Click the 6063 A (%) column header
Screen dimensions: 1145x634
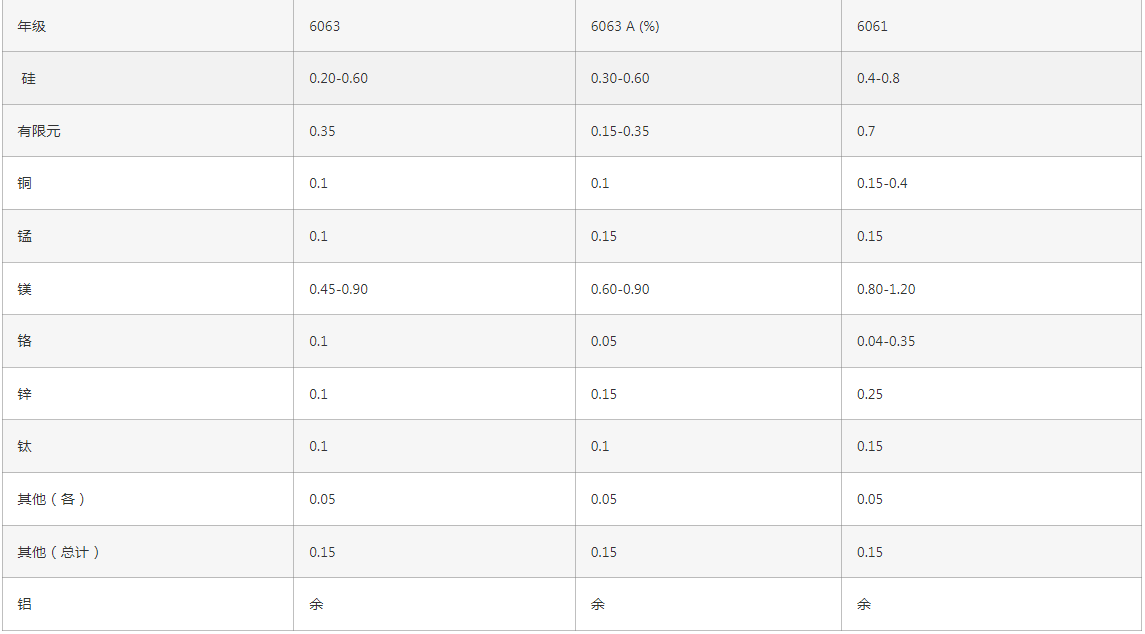coord(625,26)
